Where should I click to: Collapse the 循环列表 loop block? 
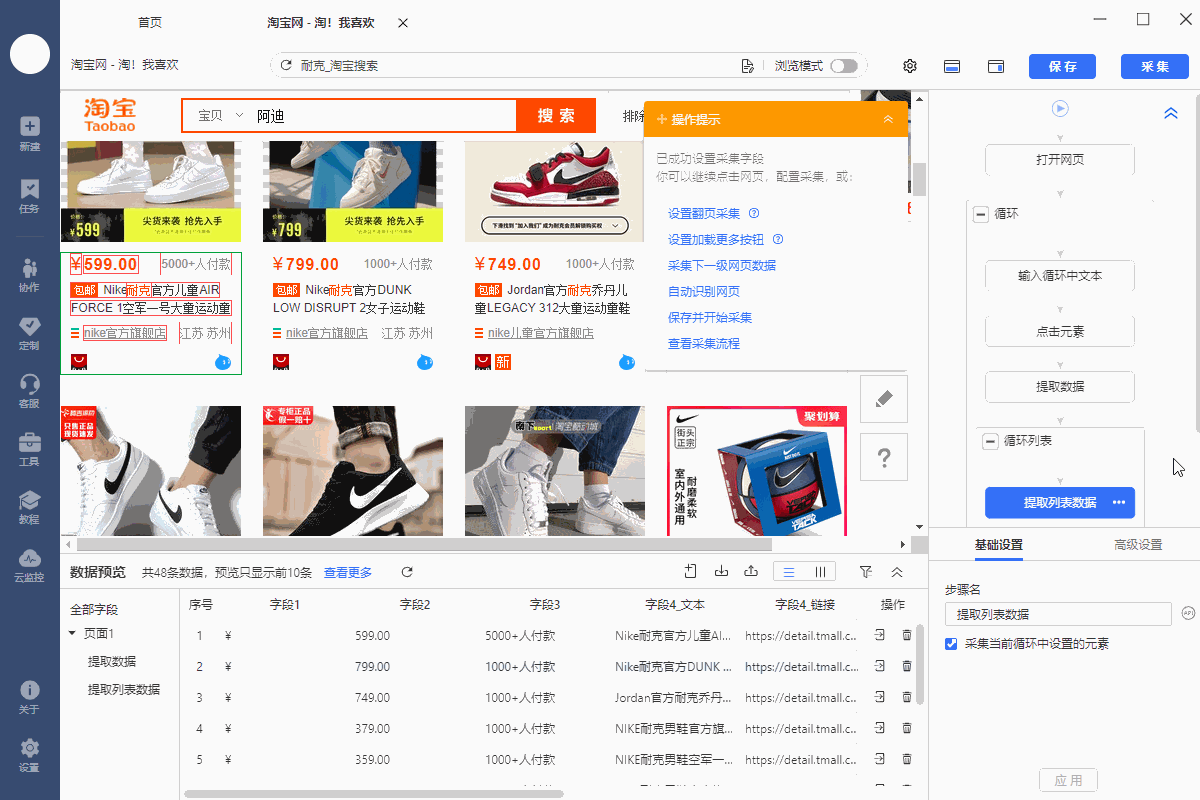click(991, 441)
